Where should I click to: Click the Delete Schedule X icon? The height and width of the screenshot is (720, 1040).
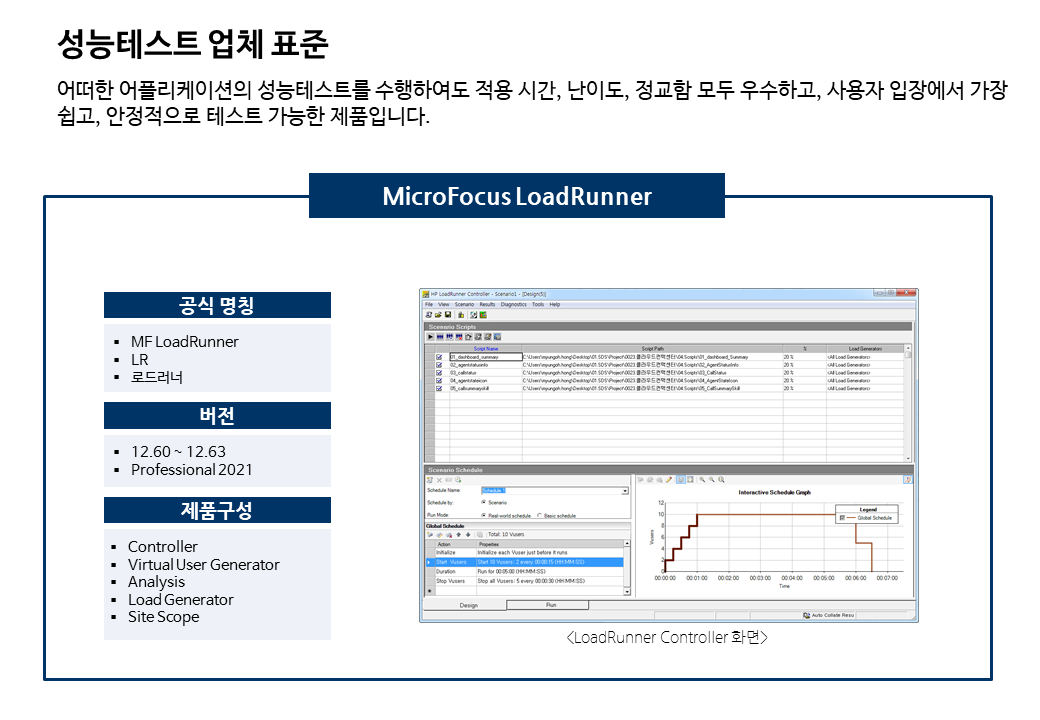pyautogui.click(x=439, y=480)
